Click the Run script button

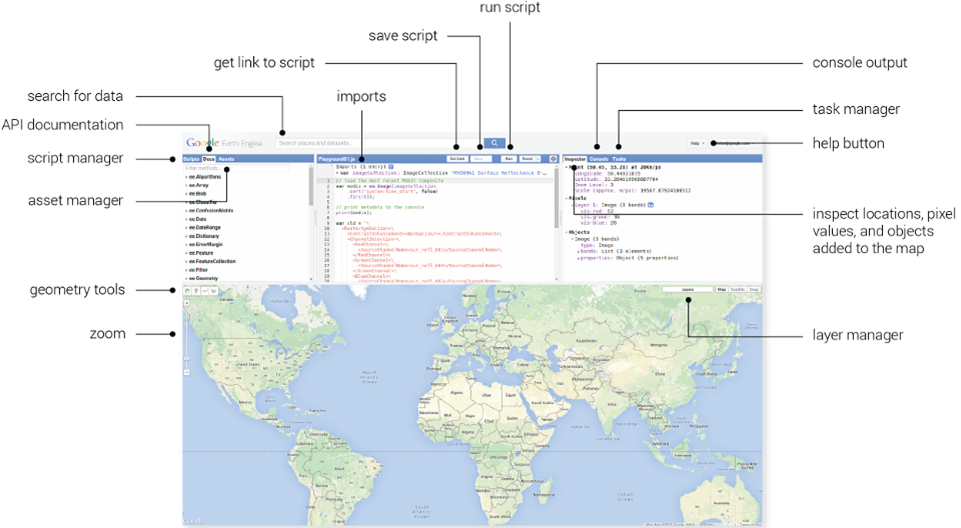[x=509, y=159]
